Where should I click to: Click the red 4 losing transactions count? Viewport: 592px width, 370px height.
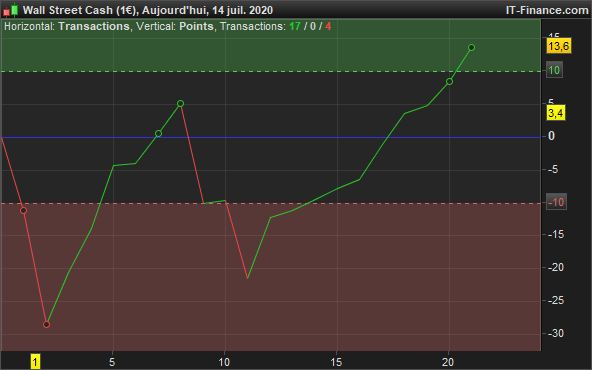[328, 26]
